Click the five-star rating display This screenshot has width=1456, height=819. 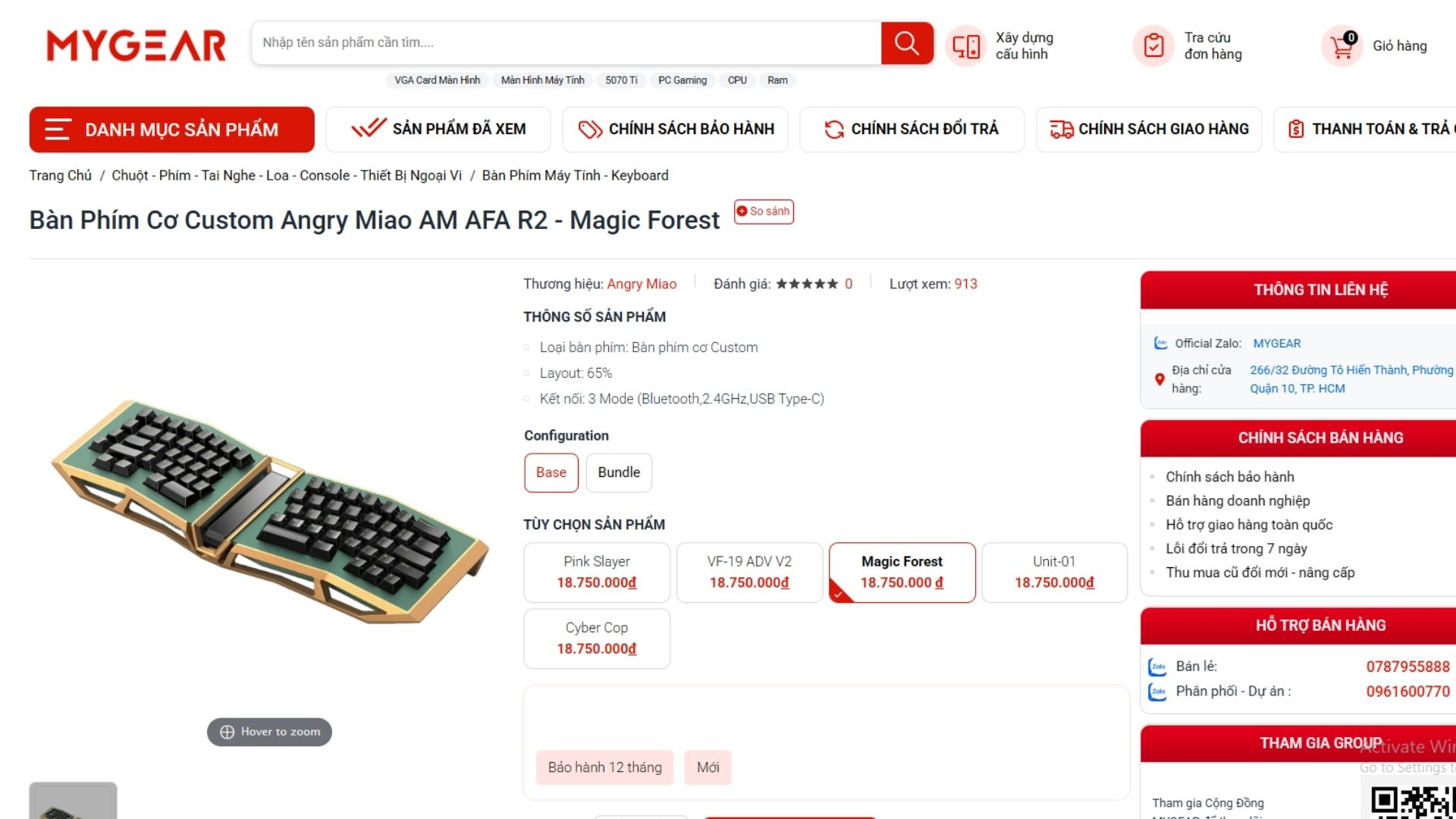[807, 284]
